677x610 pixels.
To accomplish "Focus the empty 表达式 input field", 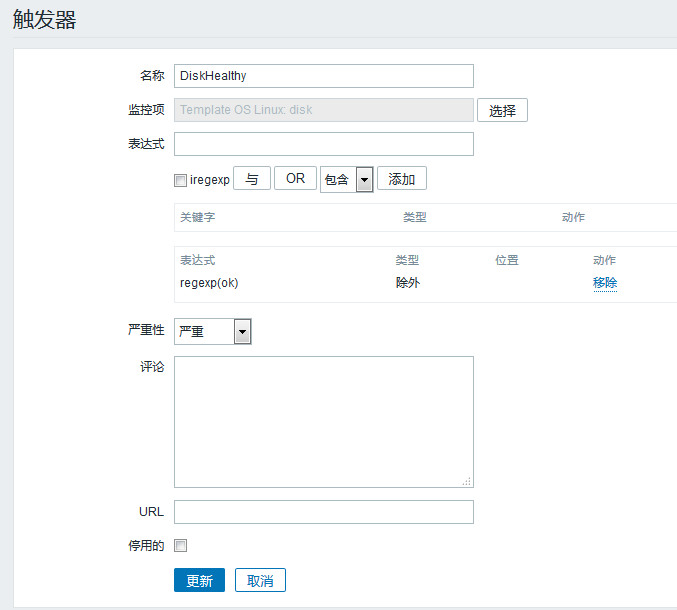I will [x=324, y=144].
